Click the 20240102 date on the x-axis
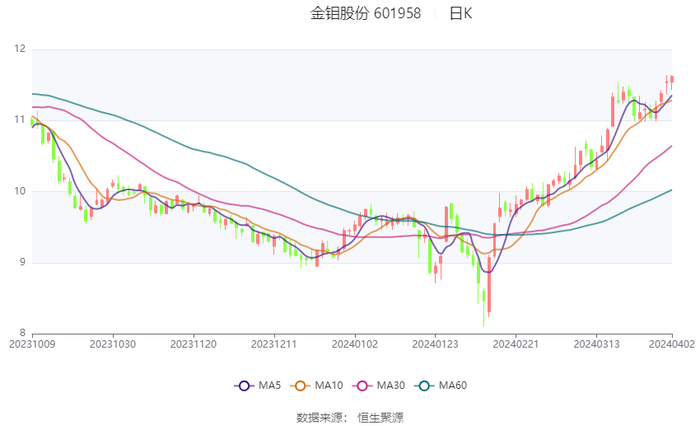This screenshot has height=426, width=700. 354,343
